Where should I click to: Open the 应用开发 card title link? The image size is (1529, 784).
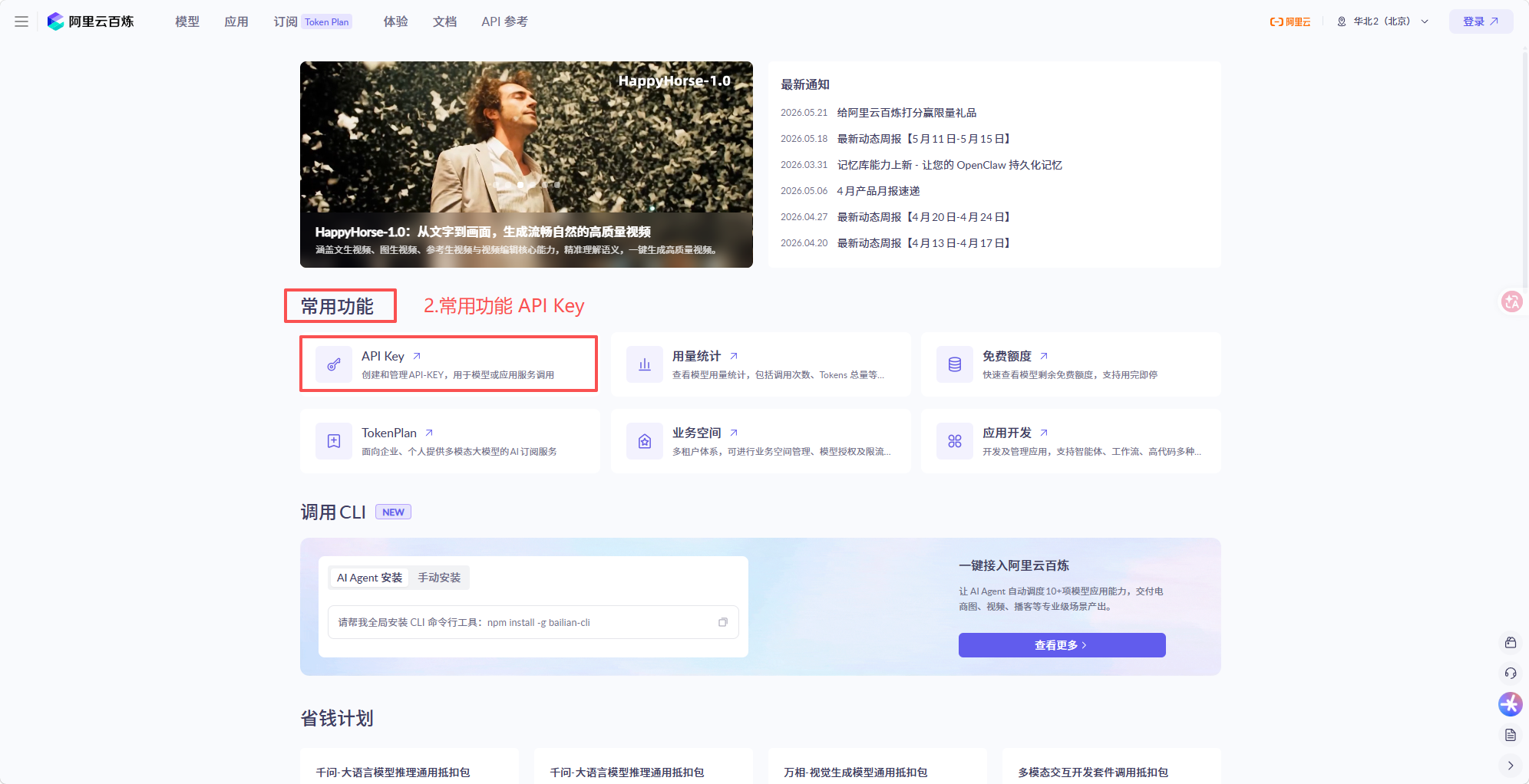[1015, 433]
